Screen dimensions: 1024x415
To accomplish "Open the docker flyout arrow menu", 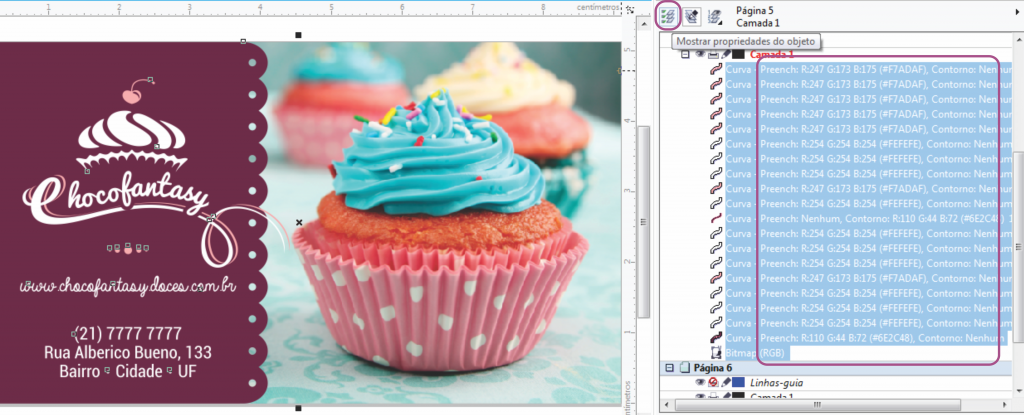I will pyautogui.click(x=1017, y=10).
